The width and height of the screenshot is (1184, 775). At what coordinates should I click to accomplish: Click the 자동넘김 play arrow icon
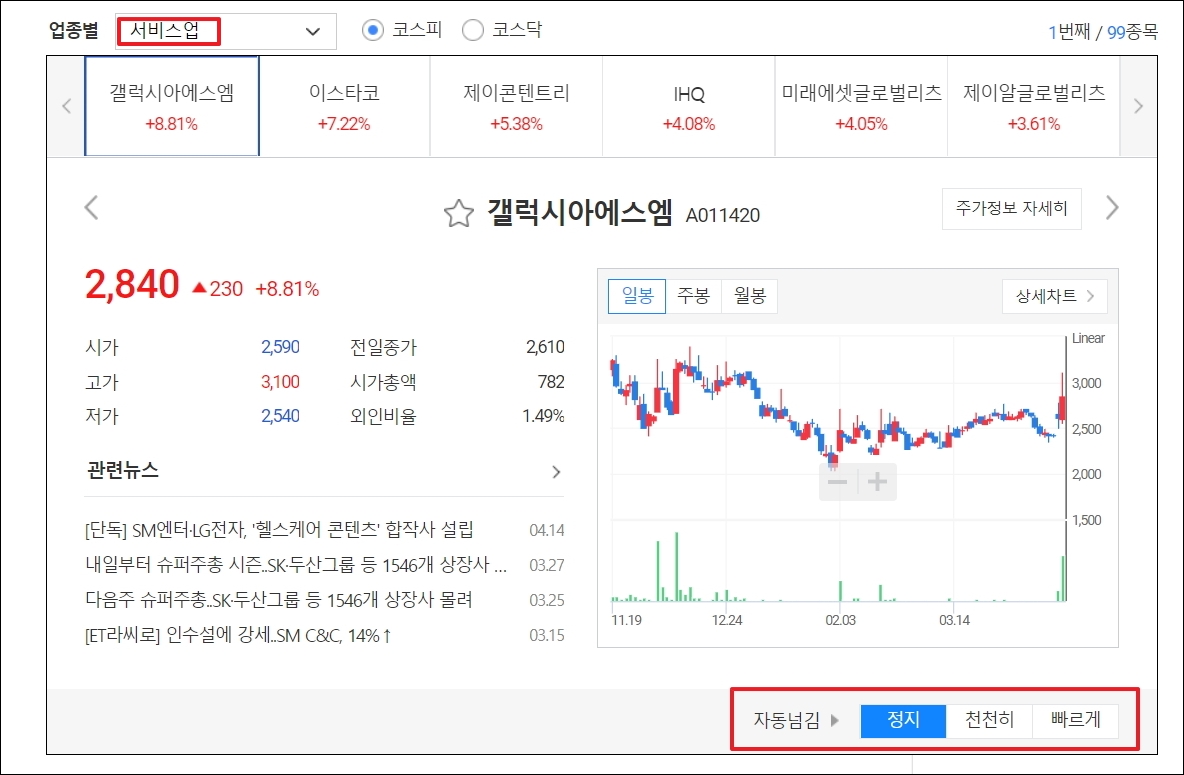pos(834,721)
